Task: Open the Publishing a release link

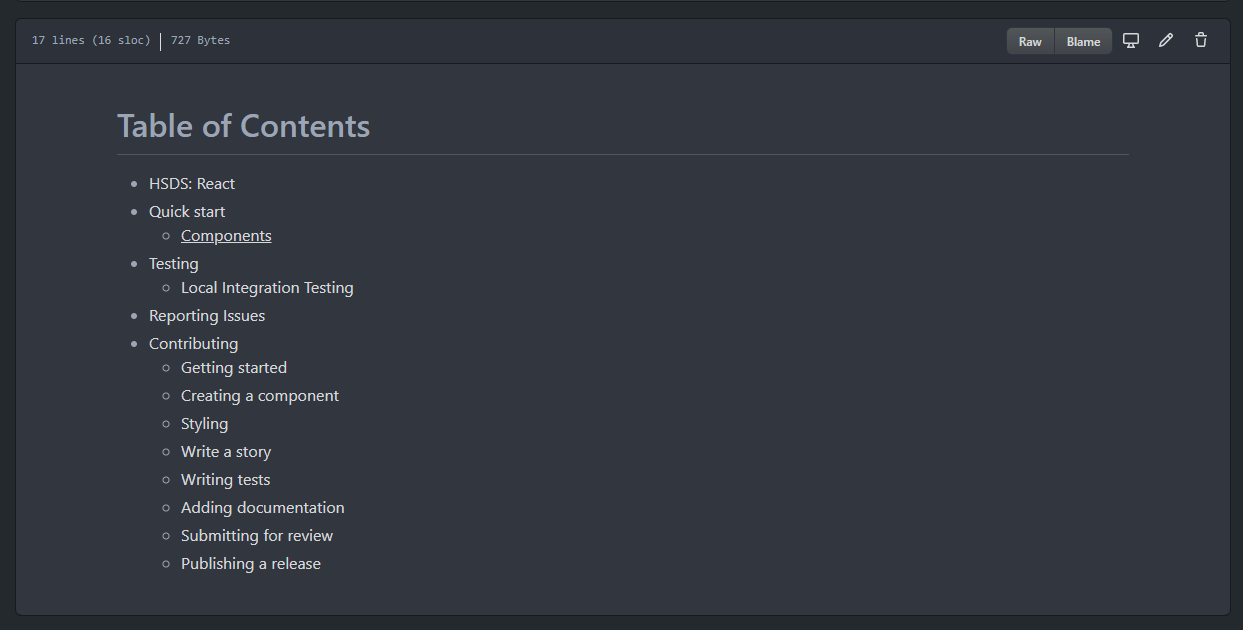Action: point(250,563)
